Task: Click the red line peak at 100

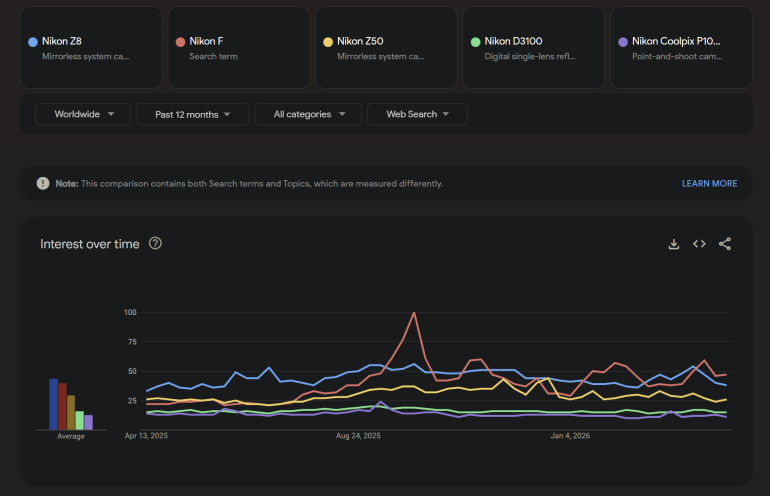Action: [x=414, y=313]
